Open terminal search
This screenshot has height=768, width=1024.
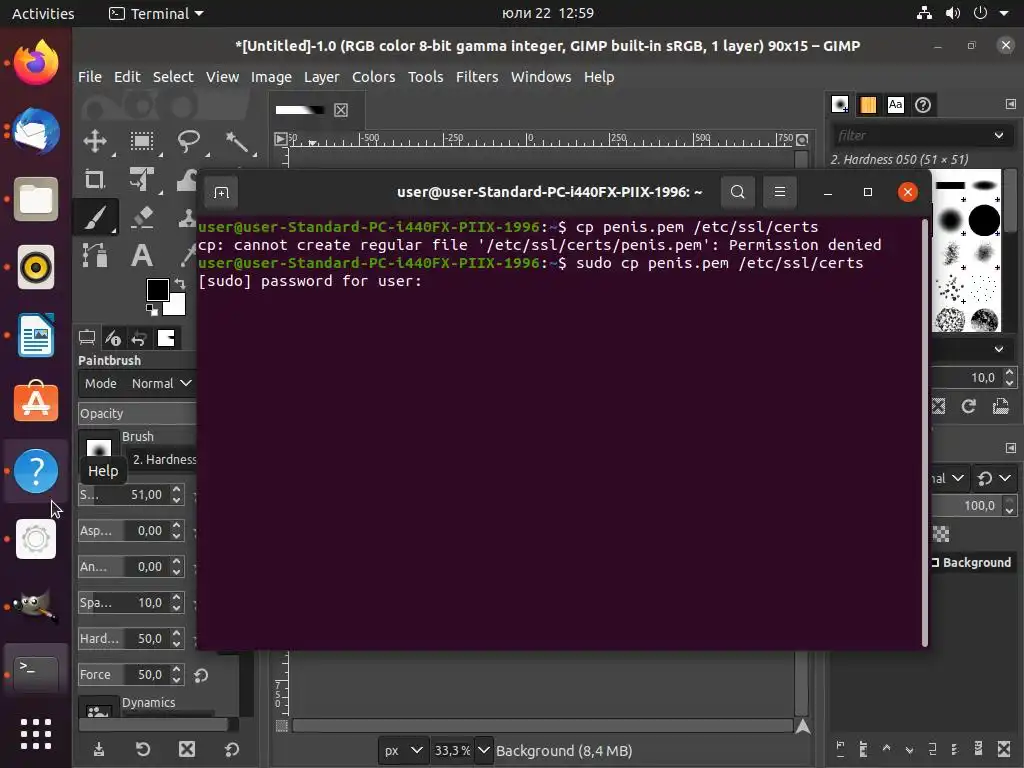coord(737,192)
